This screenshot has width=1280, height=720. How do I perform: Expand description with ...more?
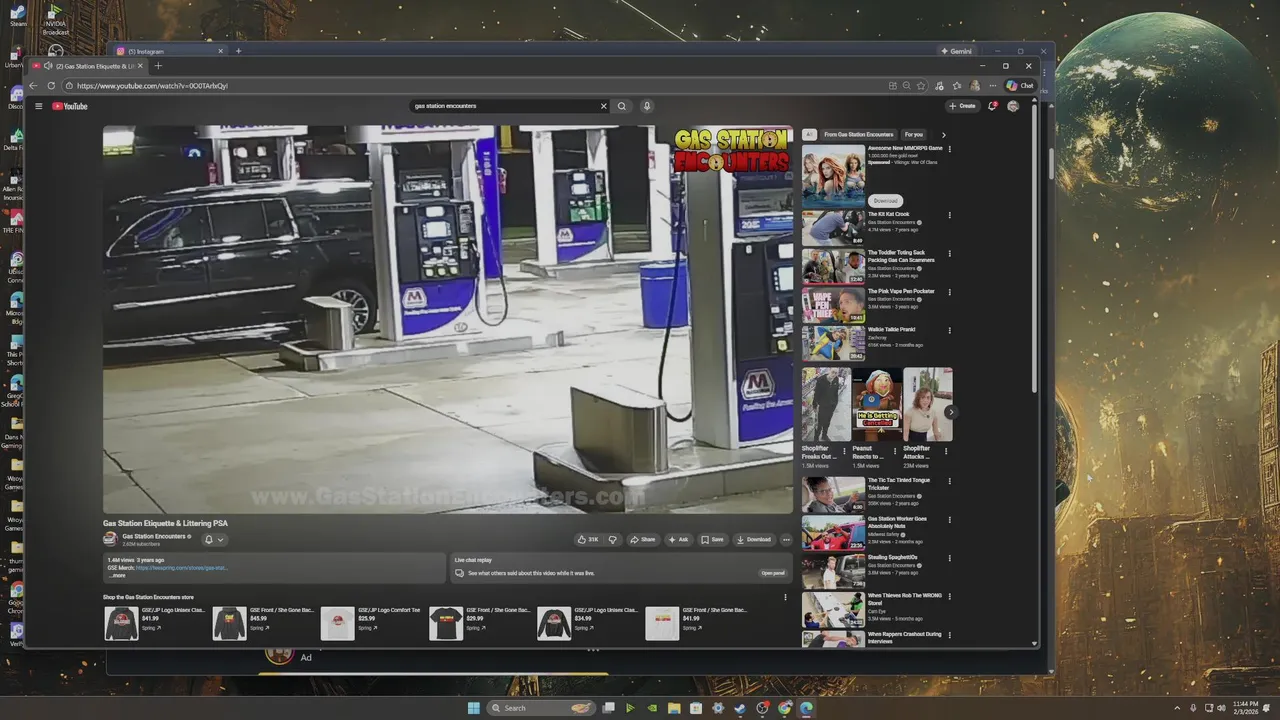pos(117,575)
